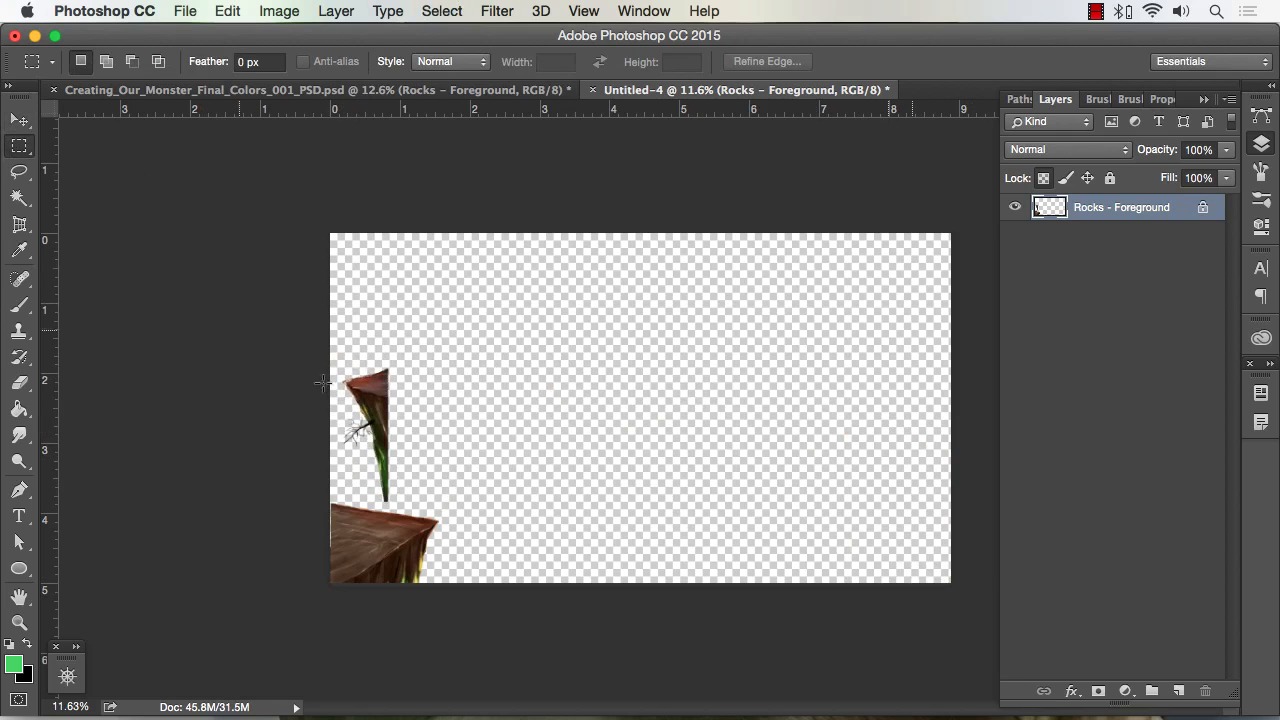The height and width of the screenshot is (720, 1280).
Task: Choose Intersect with selection mode
Action: coord(158,61)
